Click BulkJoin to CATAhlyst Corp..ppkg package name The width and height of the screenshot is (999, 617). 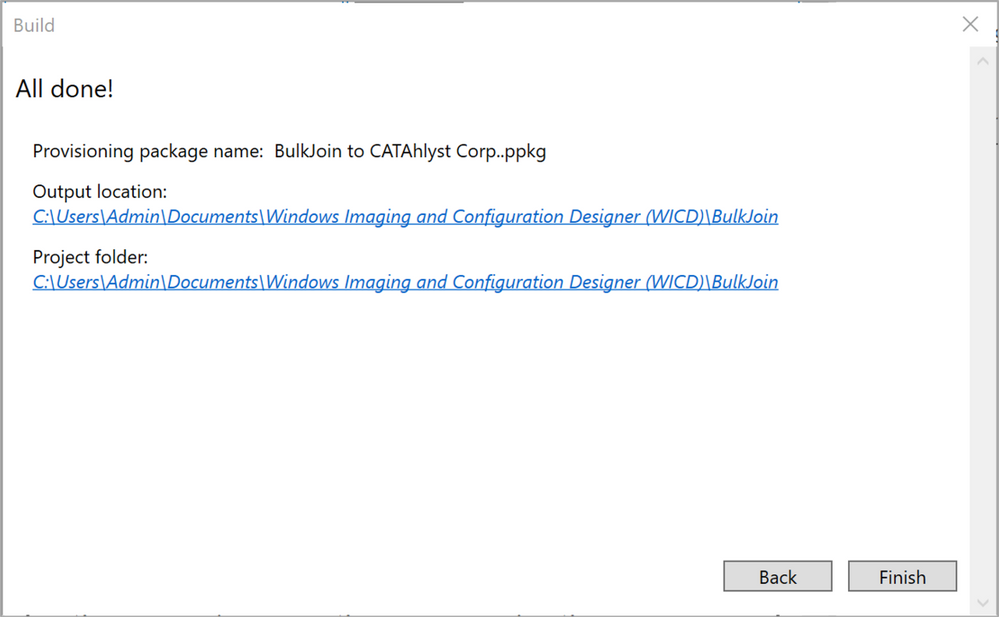(410, 152)
